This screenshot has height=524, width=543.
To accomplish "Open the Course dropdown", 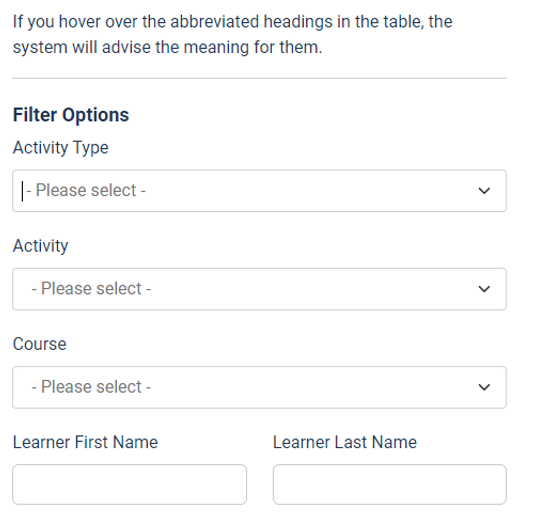I will pyautogui.click(x=259, y=387).
